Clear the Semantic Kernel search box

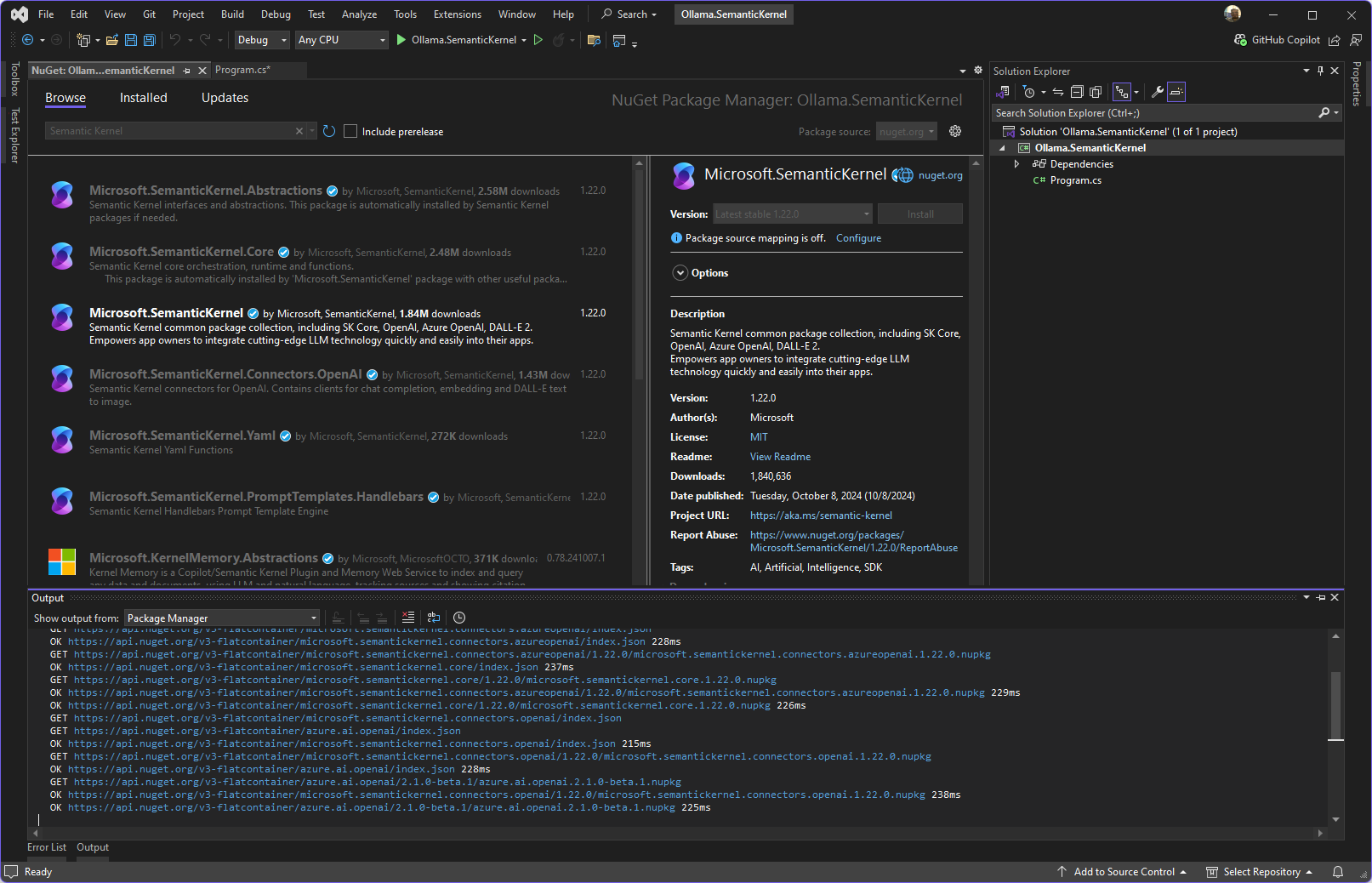(x=299, y=131)
